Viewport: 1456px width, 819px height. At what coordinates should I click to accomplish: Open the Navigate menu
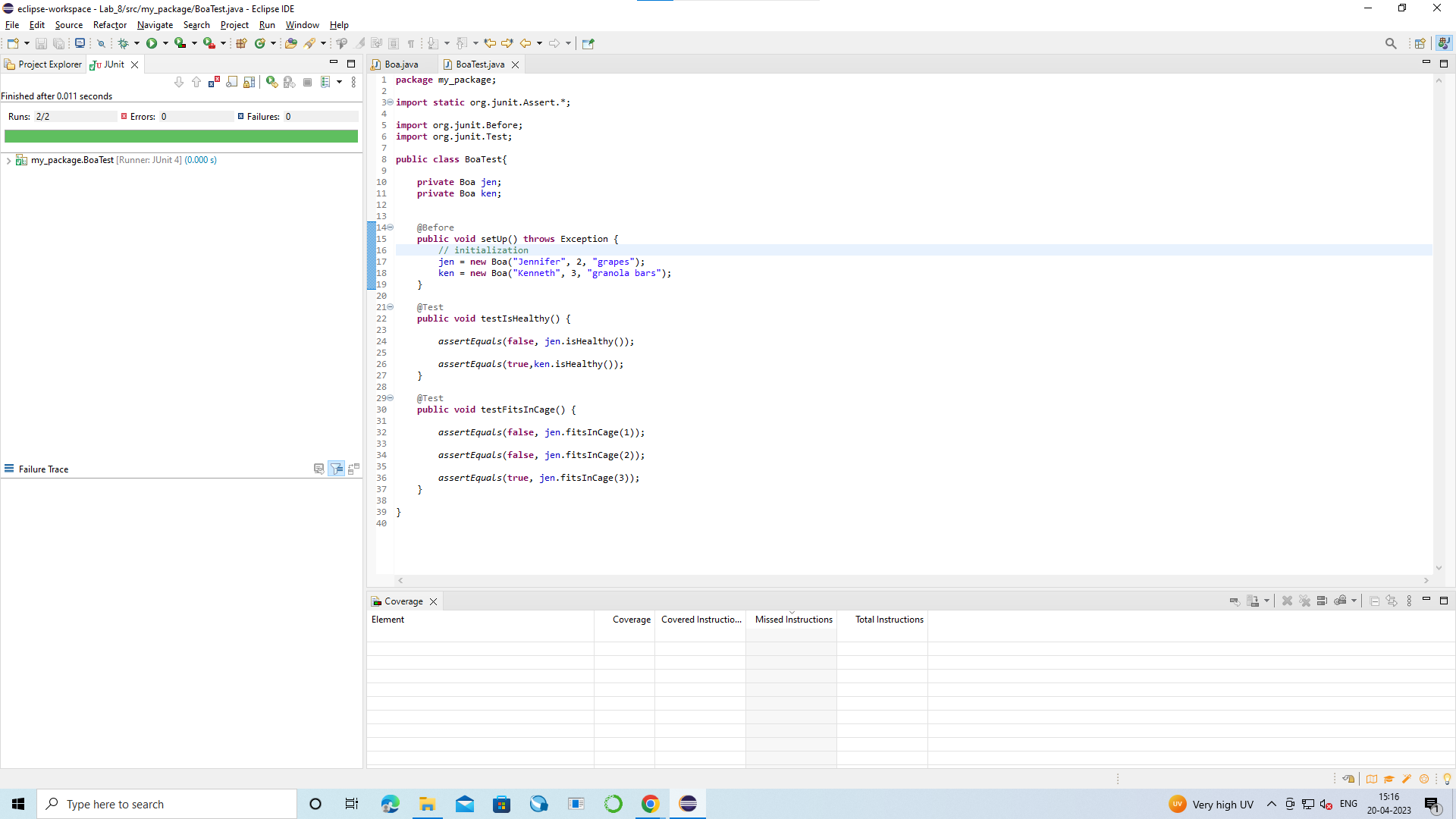coord(155,25)
